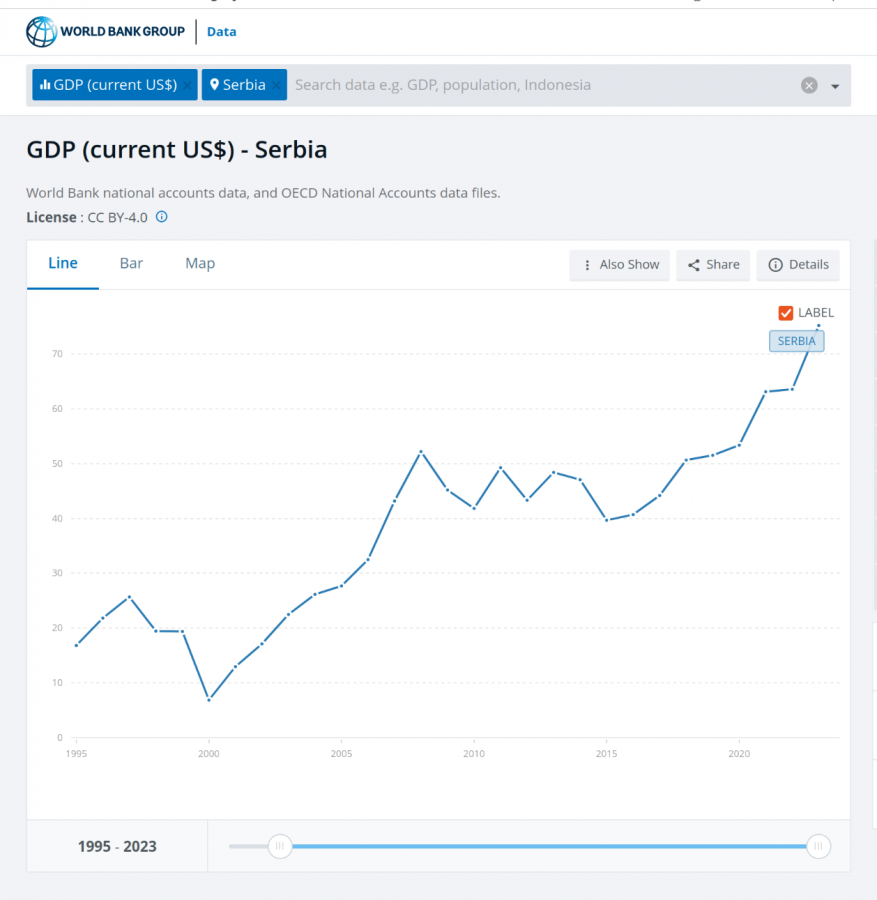877x900 pixels.
Task: Click the license info icon next to CC BY-4.0
Action: 161,217
